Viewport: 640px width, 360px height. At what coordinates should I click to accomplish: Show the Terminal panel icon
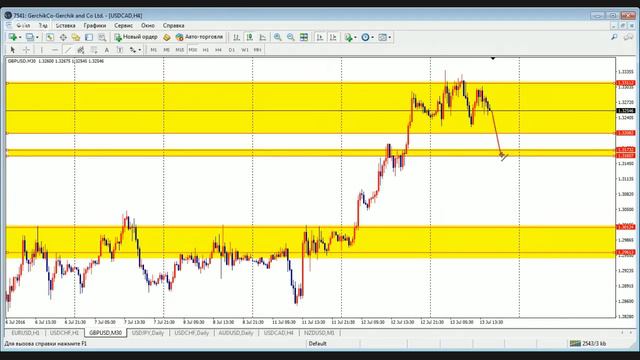[89, 37]
